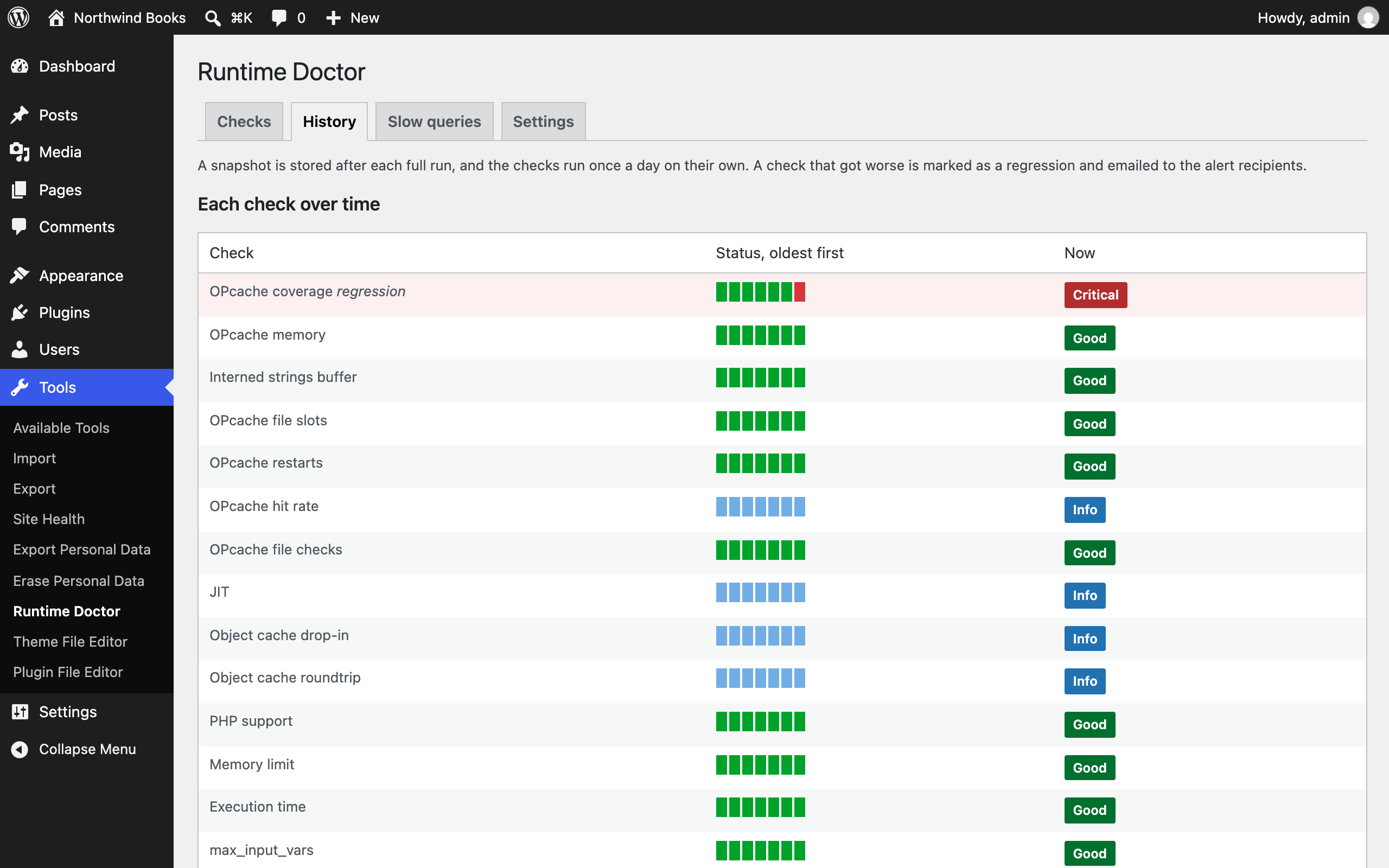The height and width of the screenshot is (868, 1389).
Task: Open the Posts menu
Action: pos(87,115)
